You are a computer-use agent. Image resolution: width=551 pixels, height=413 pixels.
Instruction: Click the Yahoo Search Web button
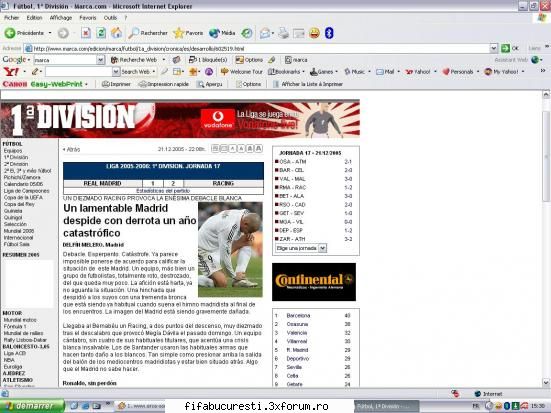pyautogui.click(x=135, y=72)
